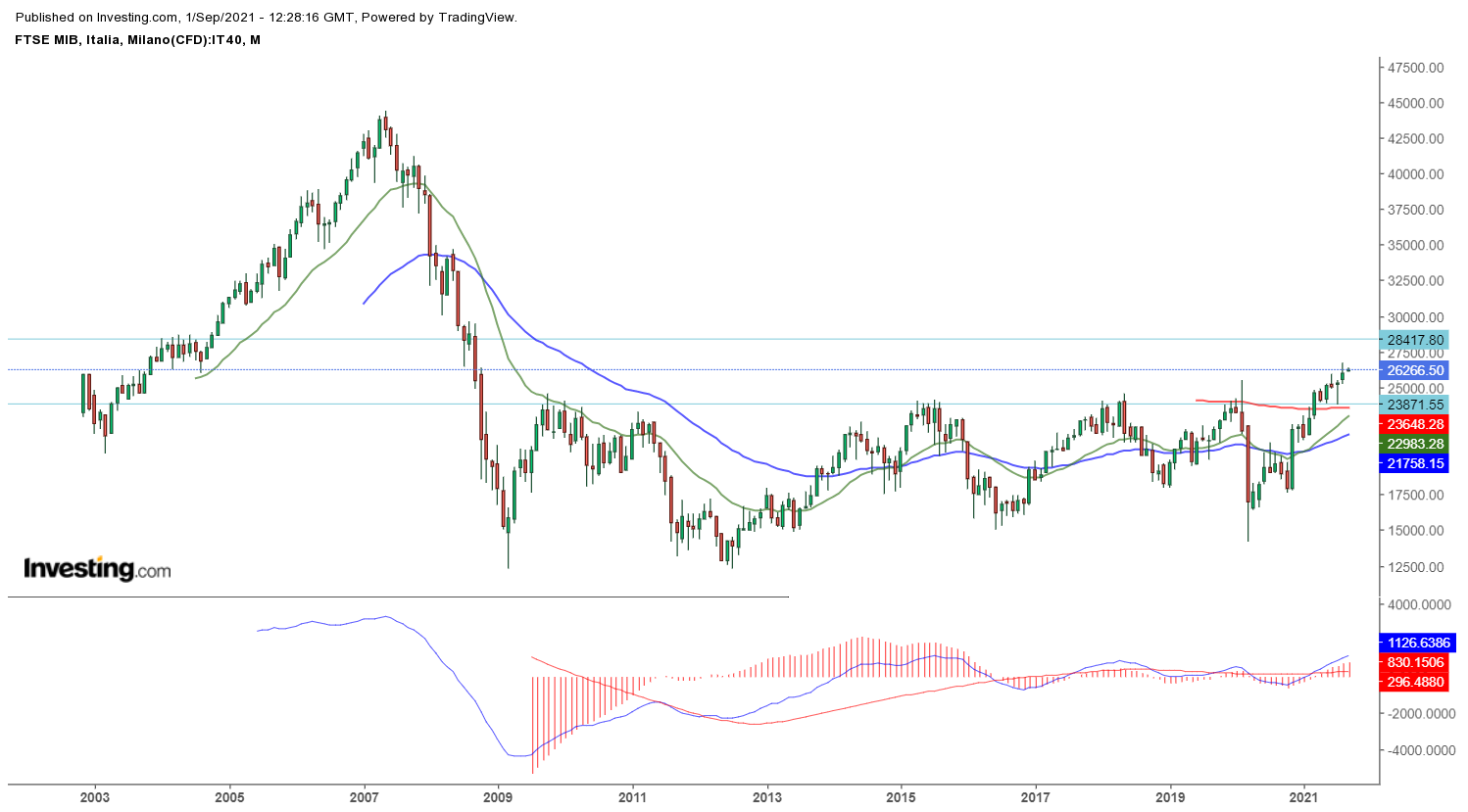Click the 2021 label on the time axis
This screenshot has width=1468, height=812.
1304,796
